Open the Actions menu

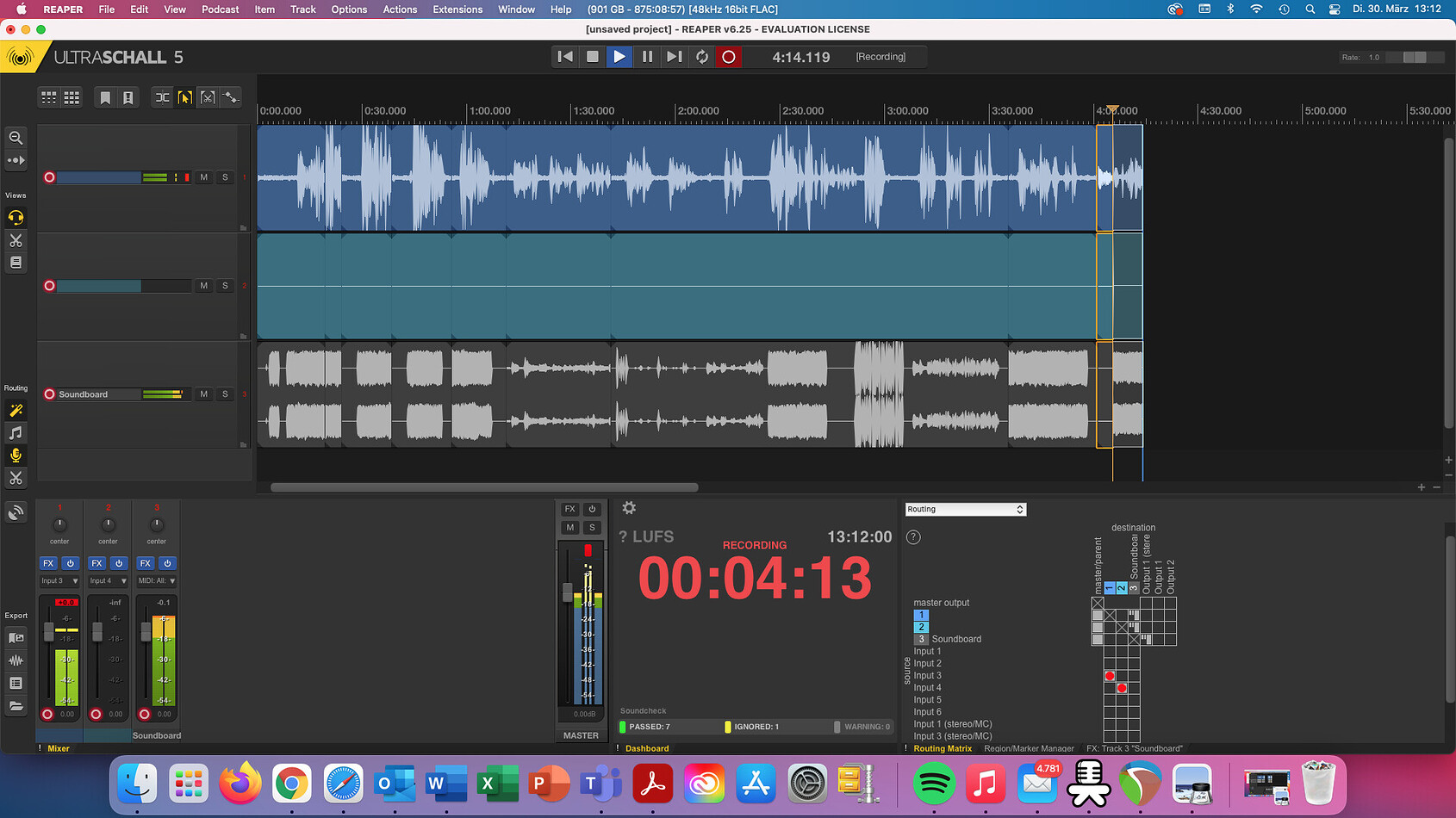[x=400, y=9]
